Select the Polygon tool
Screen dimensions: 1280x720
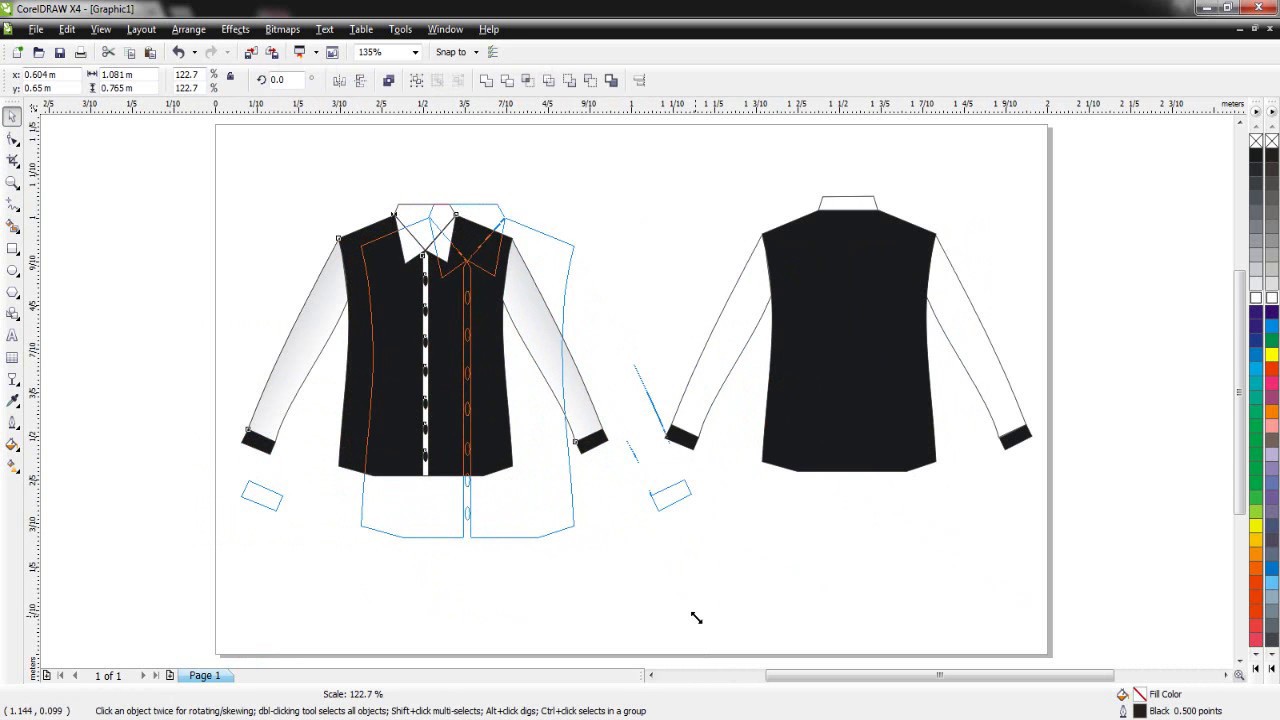12,292
